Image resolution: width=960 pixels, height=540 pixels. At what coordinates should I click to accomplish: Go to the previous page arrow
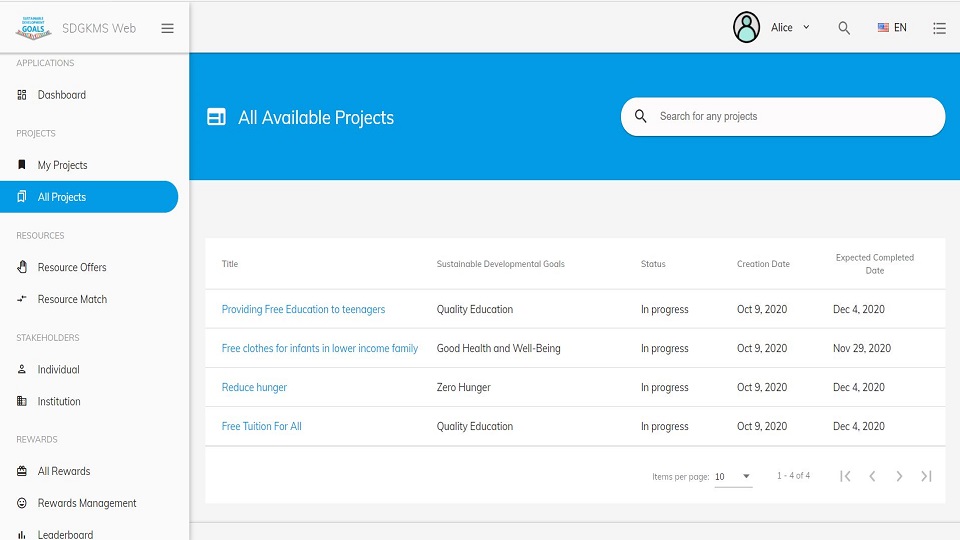click(872, 476)
